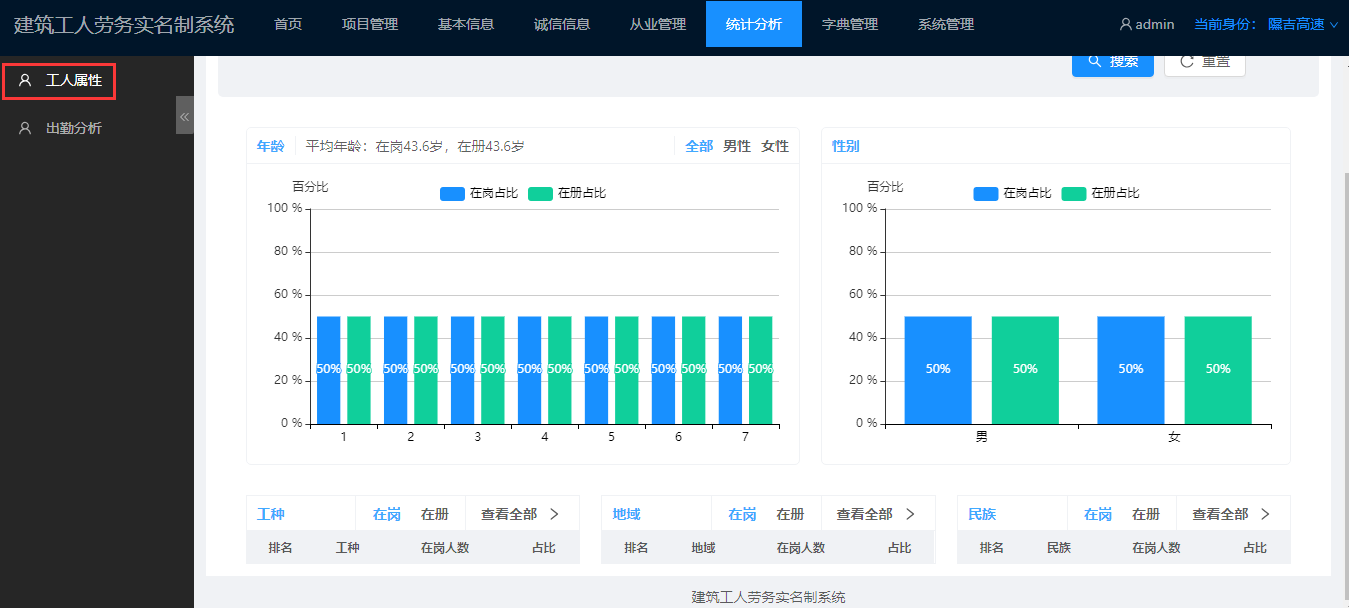Expand 查看全部 in the 工种 panel
1349x608 pixels.
click(520, 514)
